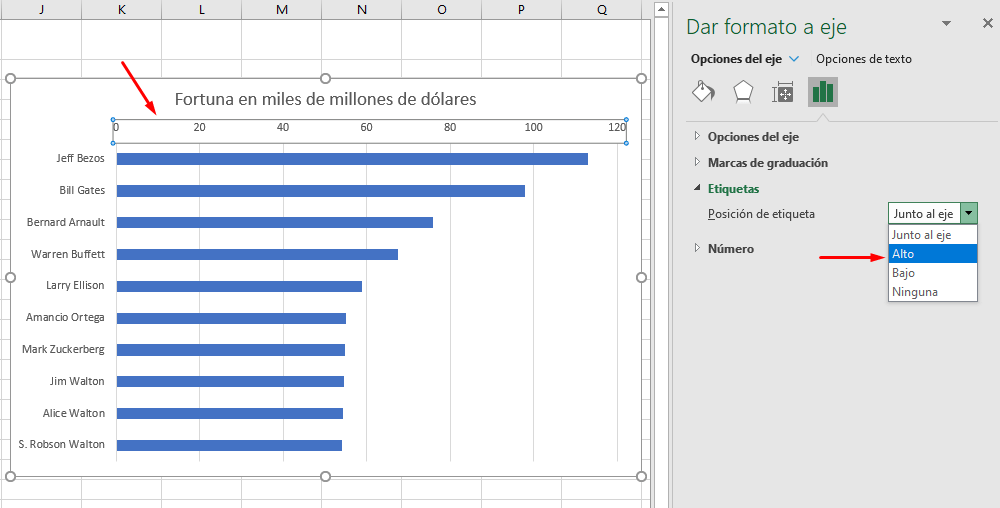1000x508 pixels.
Task: Click the Bill Gates bar
Action: point(321,191)
